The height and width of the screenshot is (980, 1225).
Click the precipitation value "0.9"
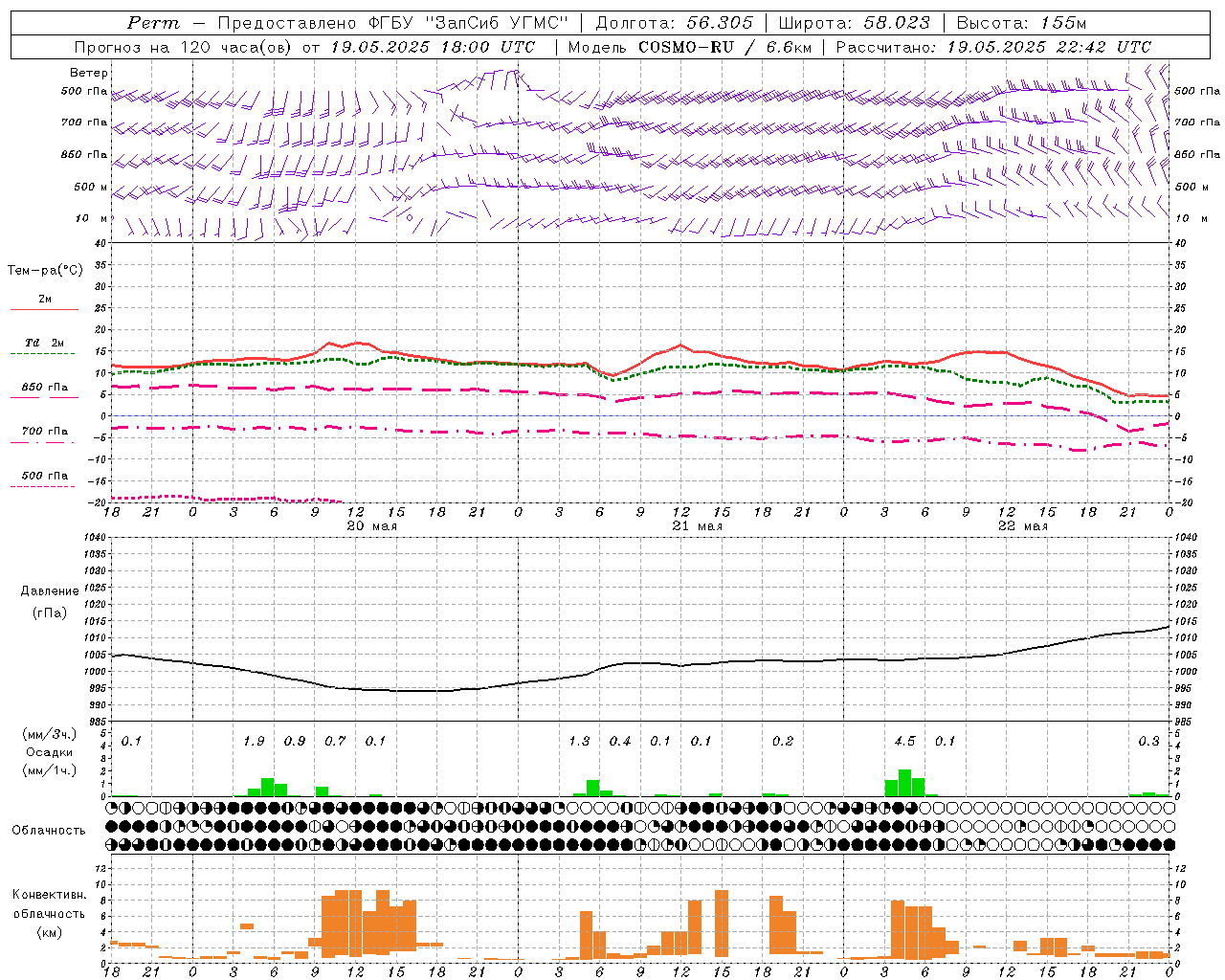click(x=295, y=742)
